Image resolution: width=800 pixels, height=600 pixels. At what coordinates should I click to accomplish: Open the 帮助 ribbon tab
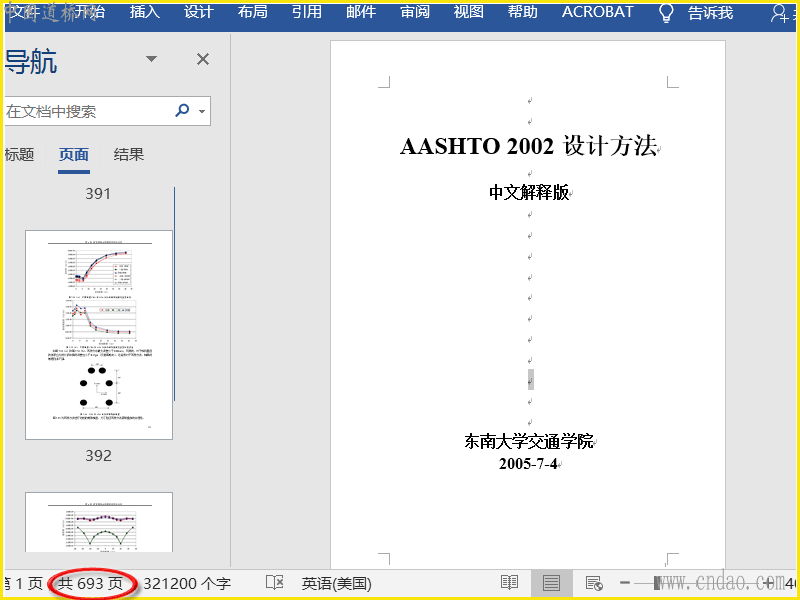(522, 12)
